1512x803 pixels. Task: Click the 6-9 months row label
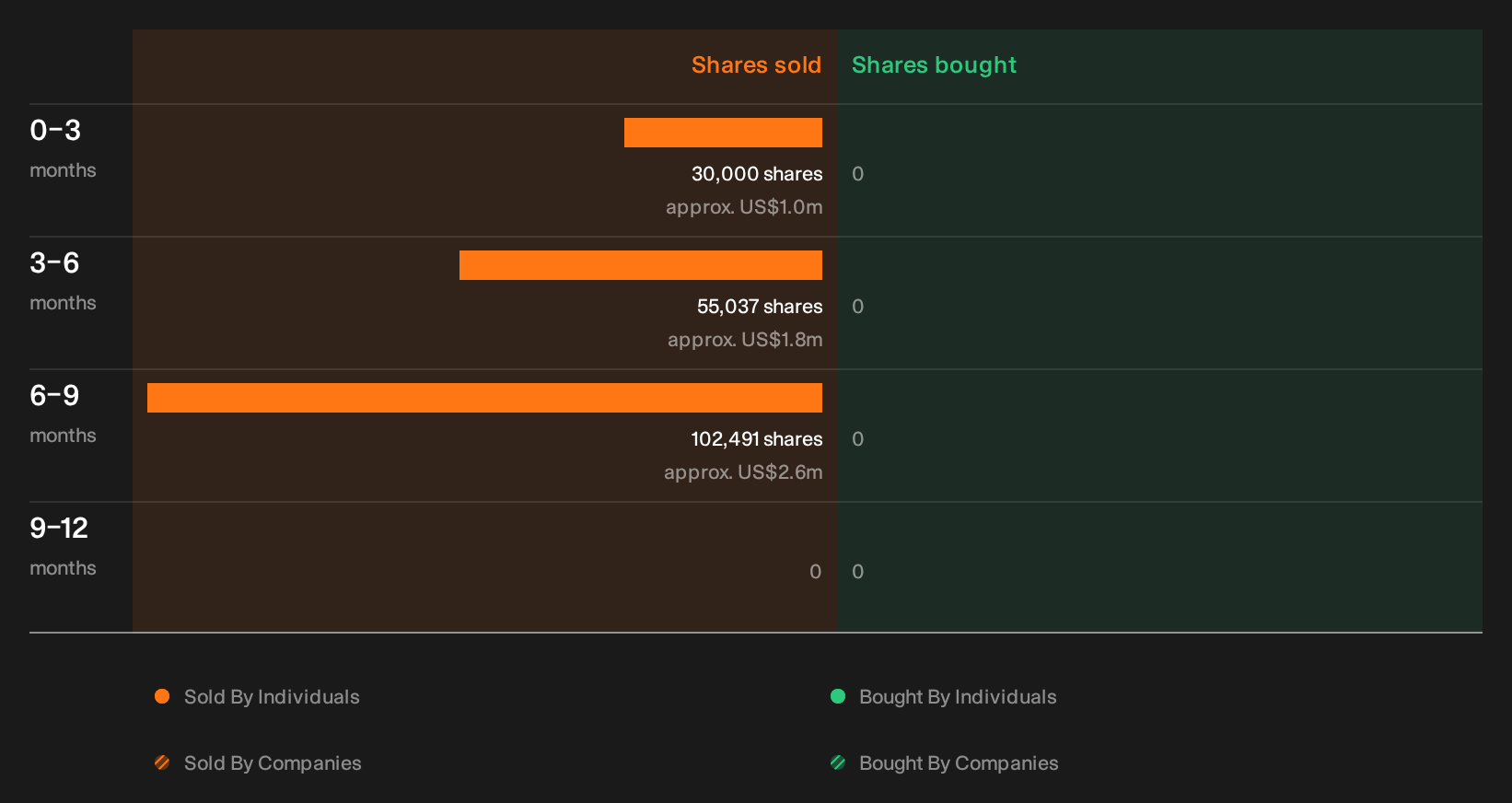tap(63, 414)
